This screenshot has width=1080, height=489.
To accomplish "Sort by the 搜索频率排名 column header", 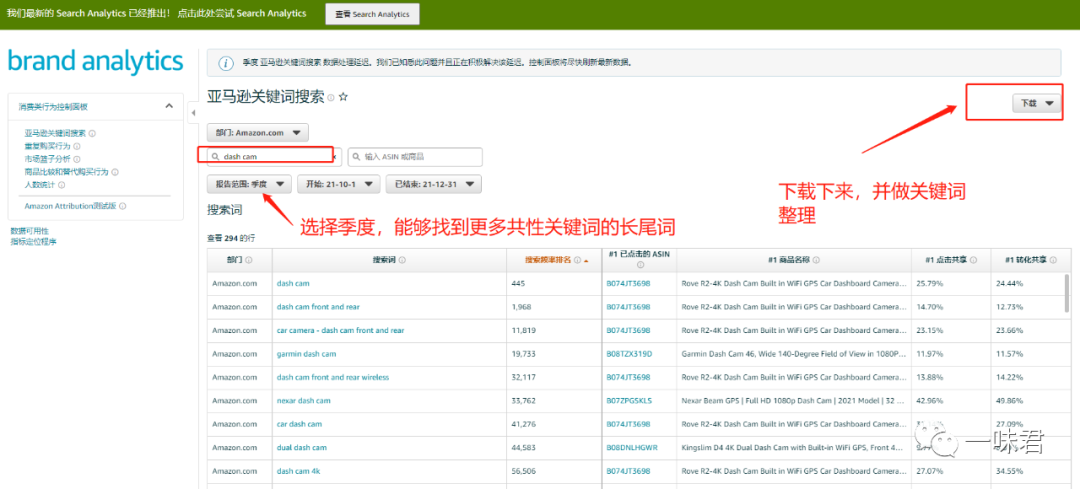I will point(548,260).
